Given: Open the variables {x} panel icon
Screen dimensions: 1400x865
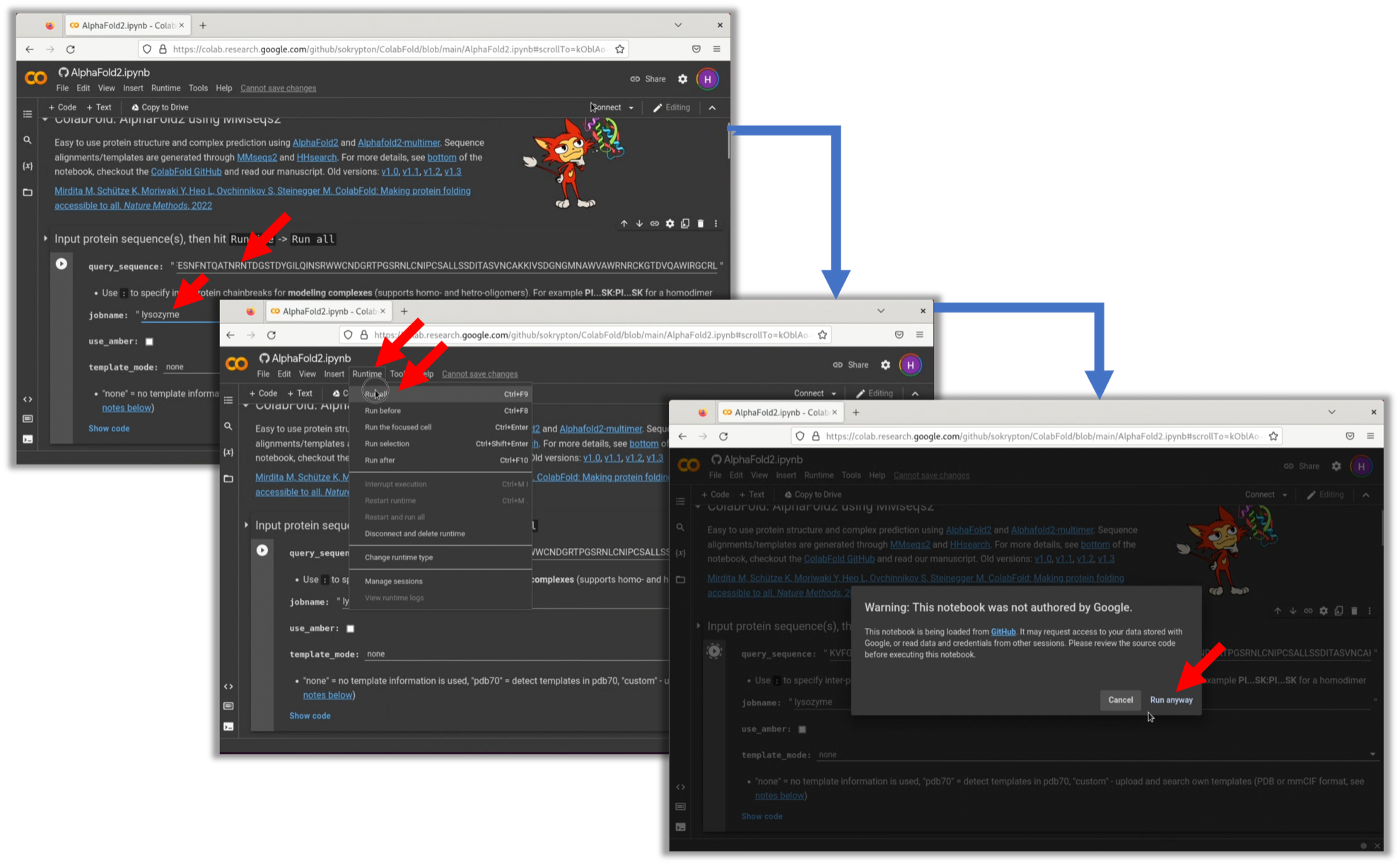Looking at the screenshot, I should point(28,166).
